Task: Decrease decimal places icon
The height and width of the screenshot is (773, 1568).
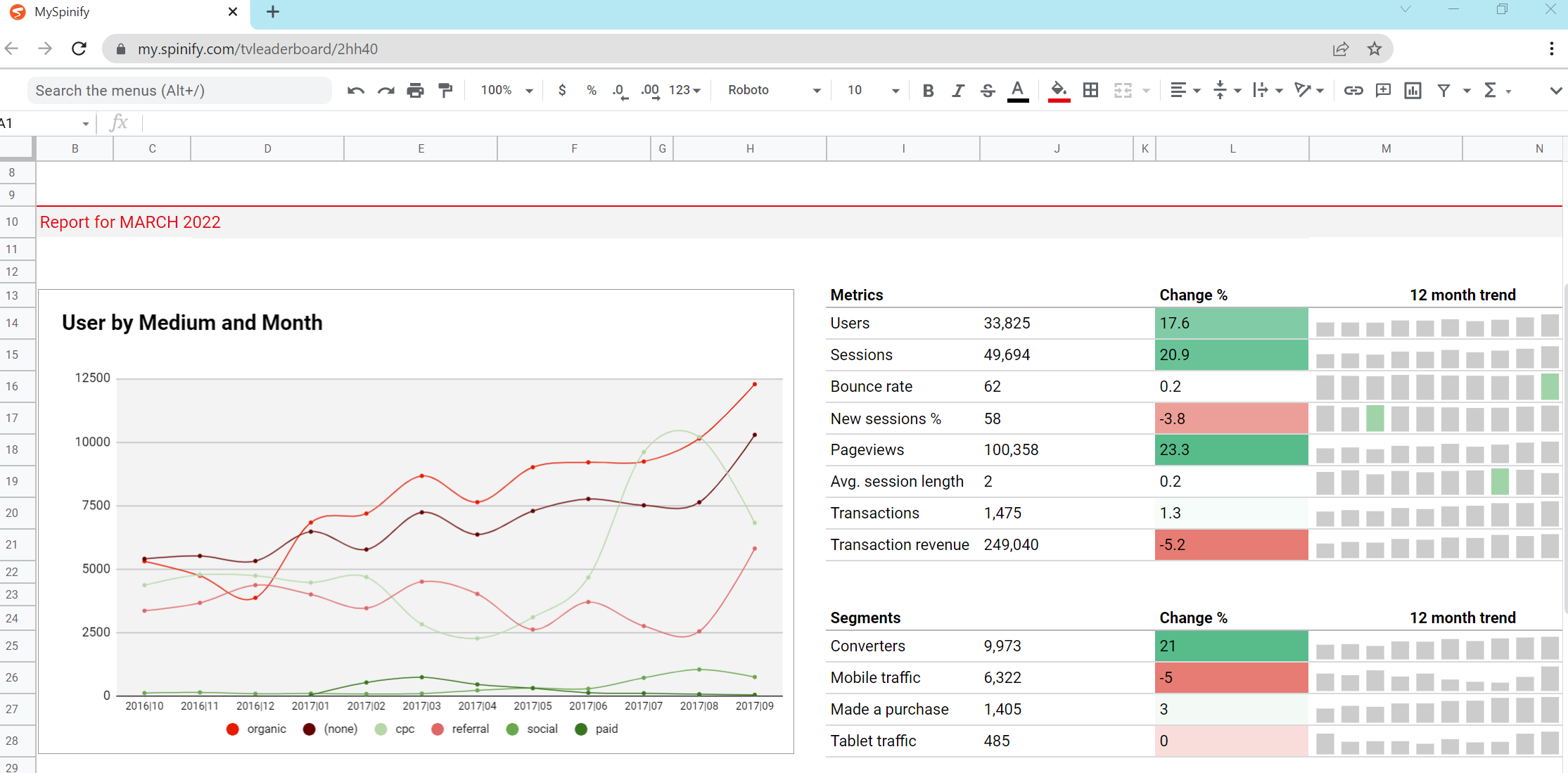Action: [x=620, y=91]
